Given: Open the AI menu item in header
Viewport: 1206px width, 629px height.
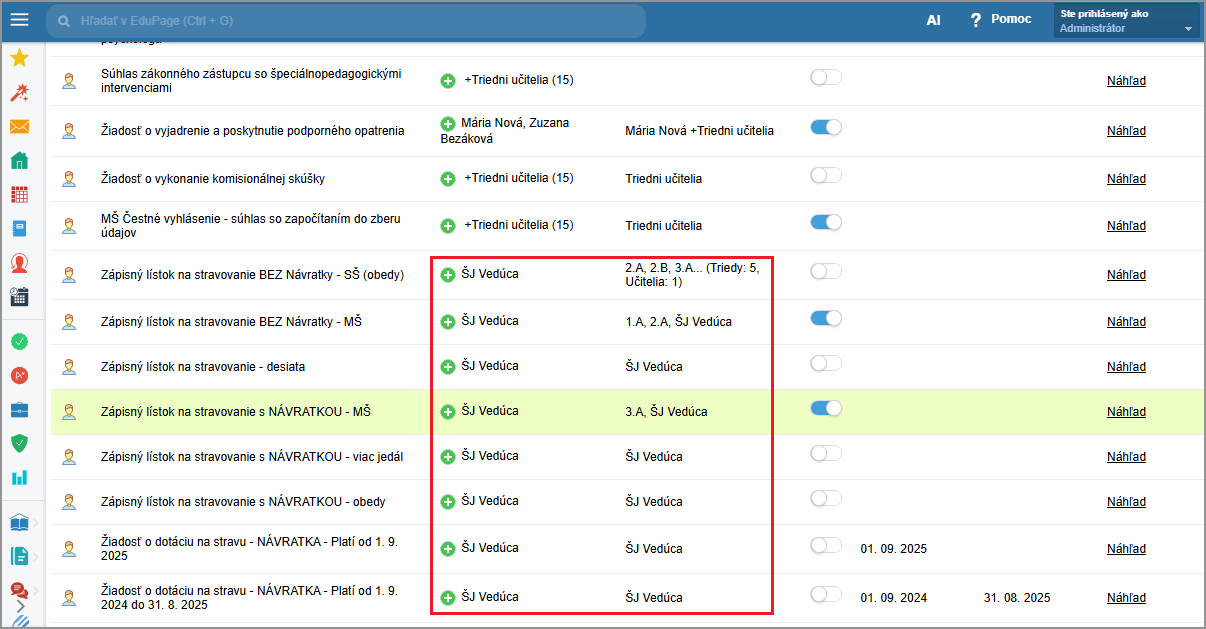Looking at the screenshot, I should 933,20.
